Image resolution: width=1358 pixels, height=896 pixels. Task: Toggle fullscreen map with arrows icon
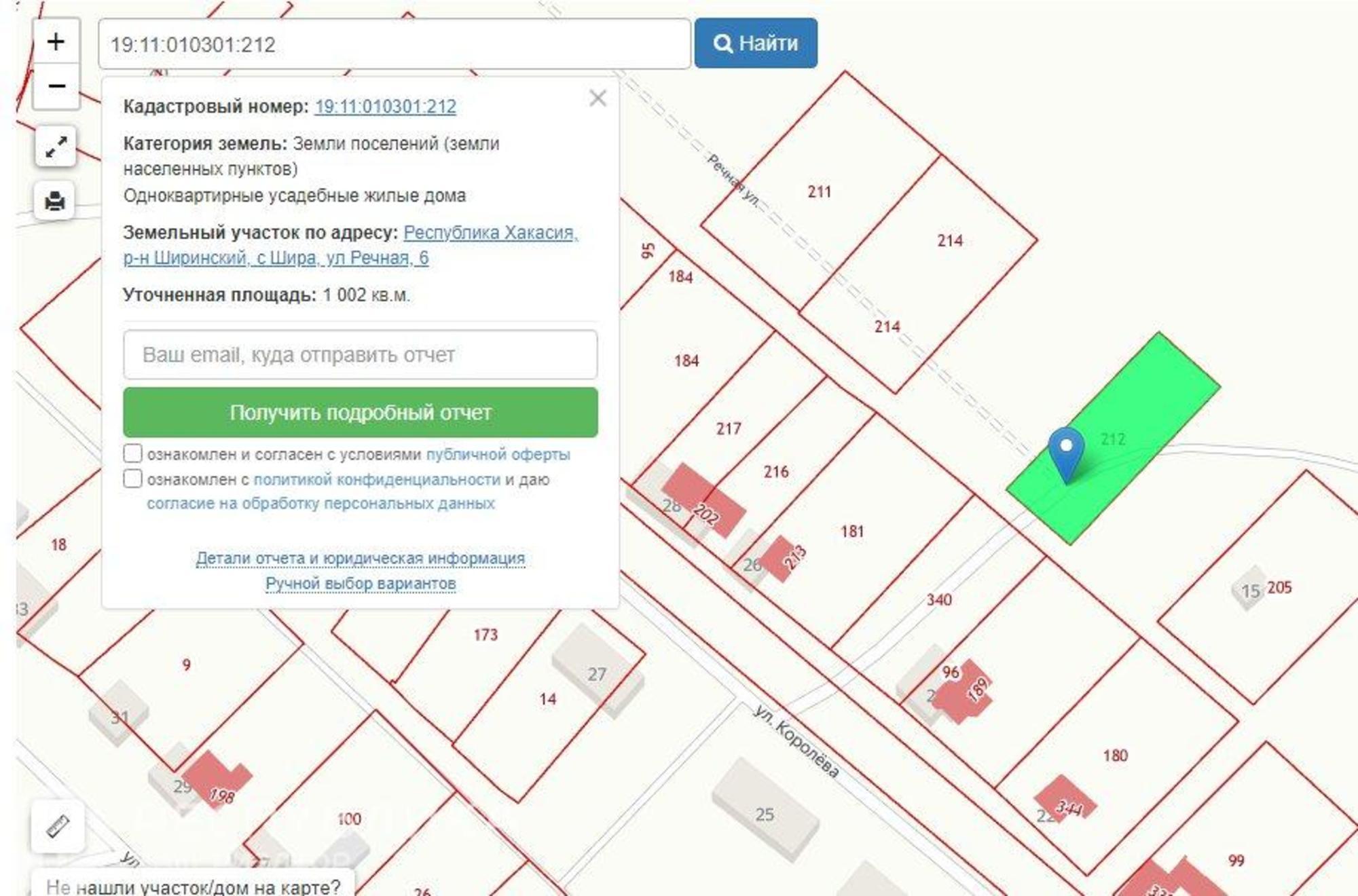pyautogui.click(x=56, y=147)
